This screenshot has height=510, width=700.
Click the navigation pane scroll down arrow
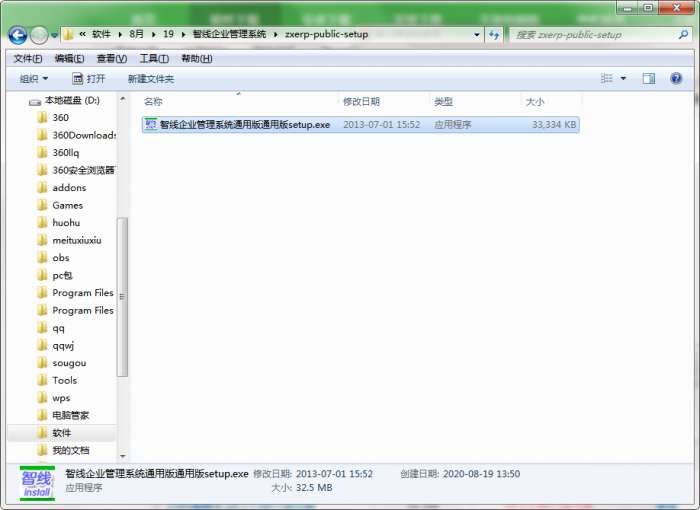[123, 456]
